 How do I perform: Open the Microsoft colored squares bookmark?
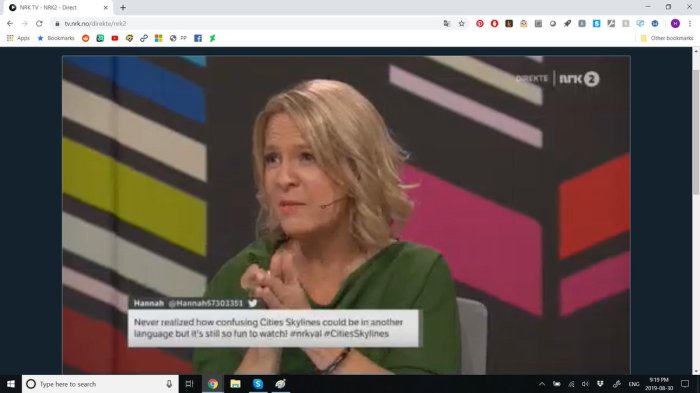158,38
